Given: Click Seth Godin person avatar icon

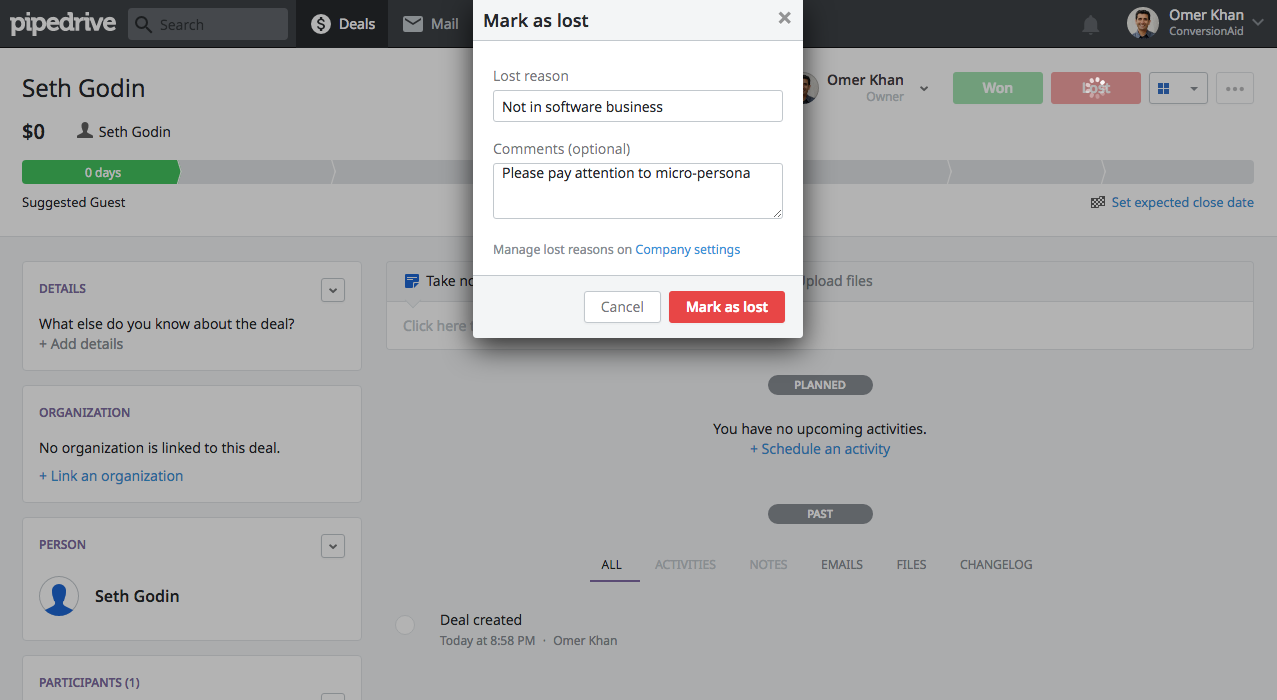Looking at the screenshot, I should pyautogui.click(x=59, y=596).
